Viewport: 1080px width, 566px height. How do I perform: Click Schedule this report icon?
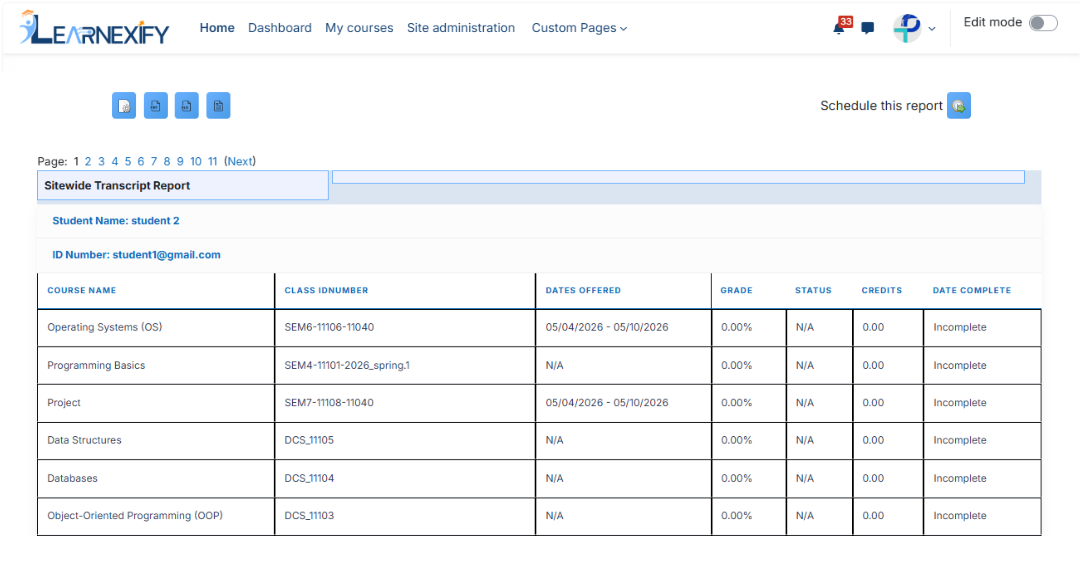959,106
